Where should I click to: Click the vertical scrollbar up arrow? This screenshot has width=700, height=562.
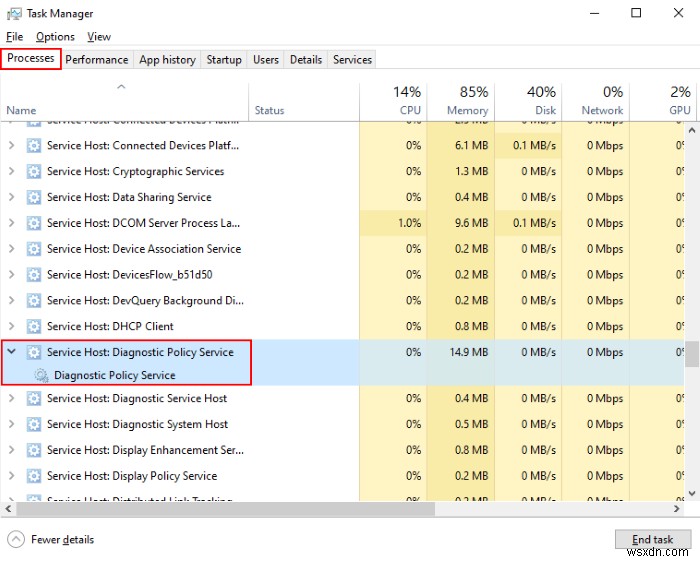click(x=692, y=130)
